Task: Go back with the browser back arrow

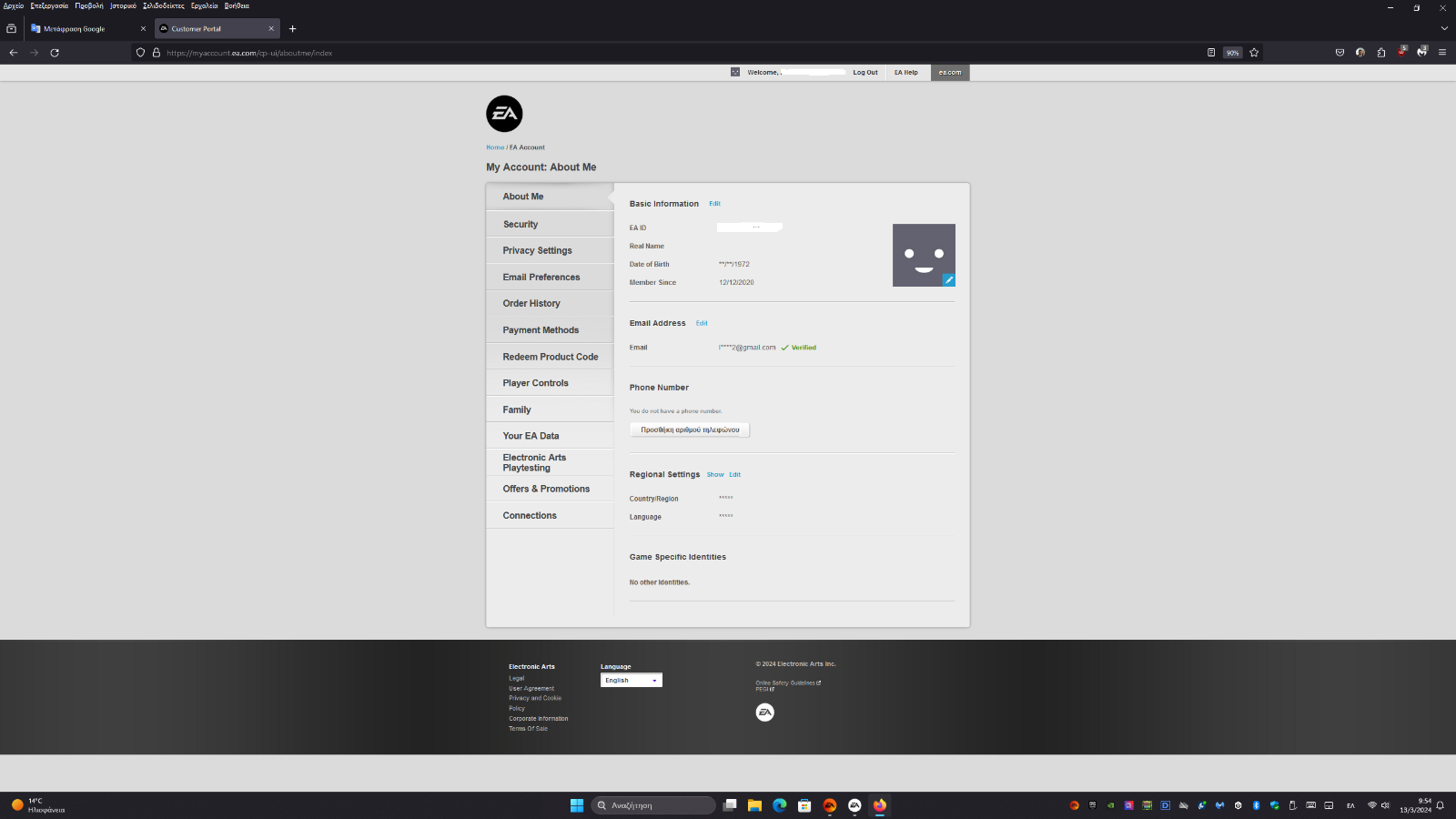Action: point(14,53)
